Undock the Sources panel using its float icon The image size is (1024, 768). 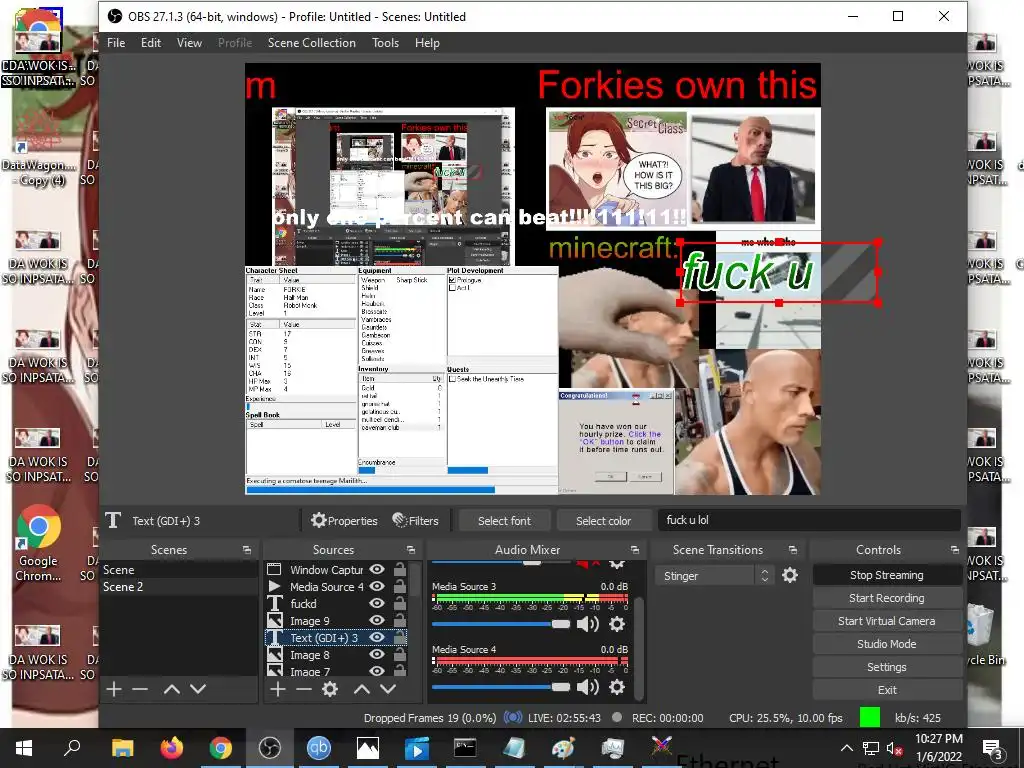[x=410, y=550]
